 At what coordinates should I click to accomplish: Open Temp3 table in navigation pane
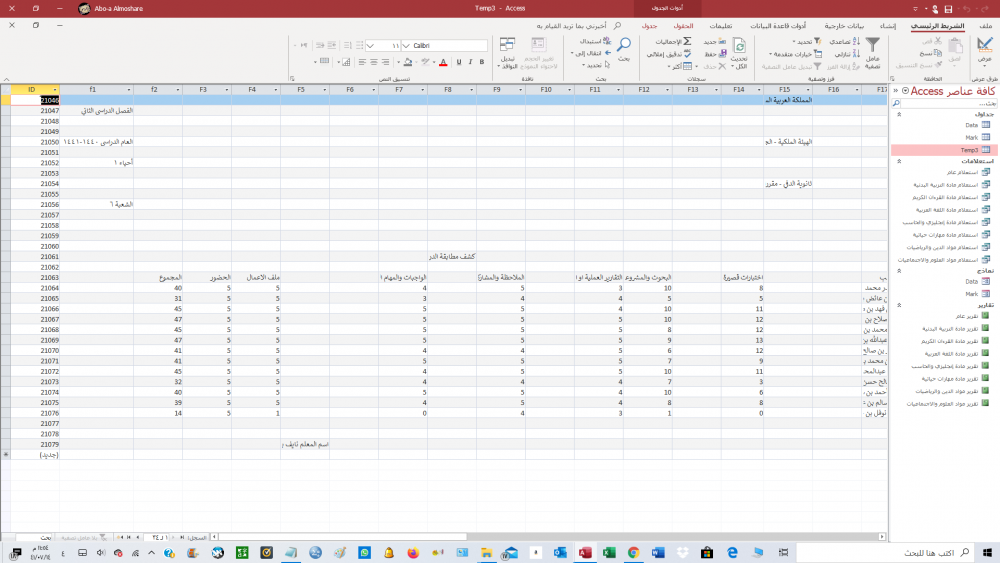[945, 150]
